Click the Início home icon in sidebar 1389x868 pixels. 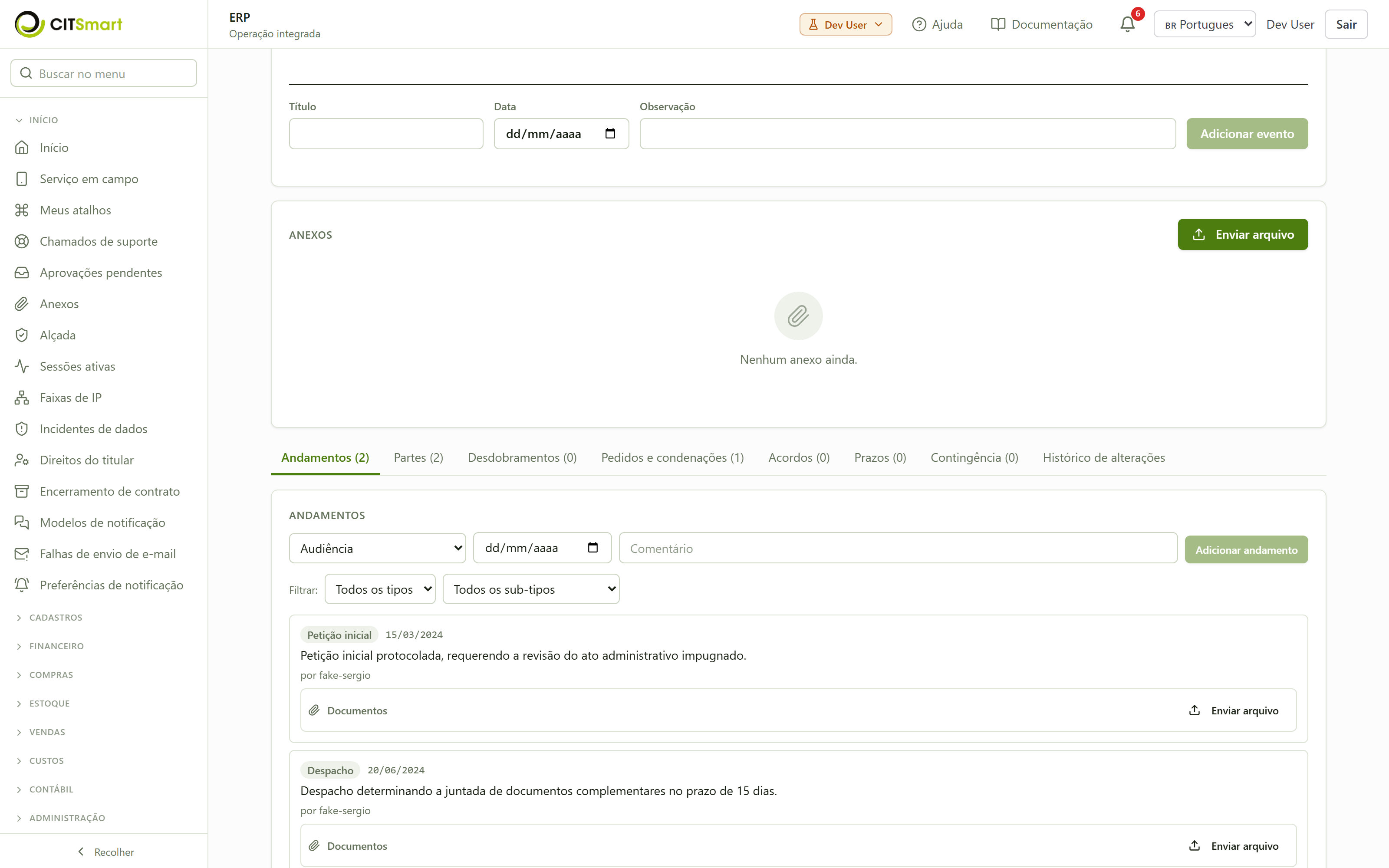tap(22, 148)
